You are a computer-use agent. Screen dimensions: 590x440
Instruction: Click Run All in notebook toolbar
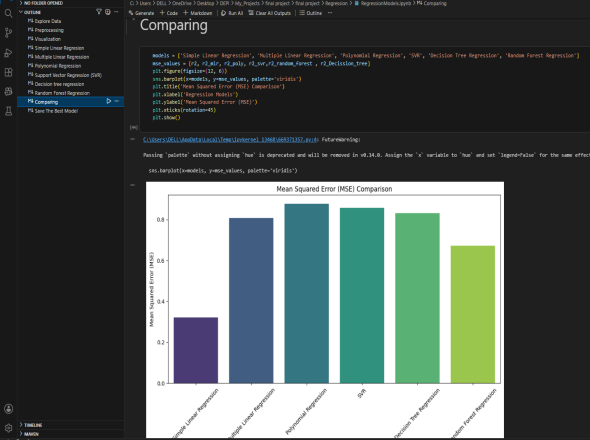[232, 13]
